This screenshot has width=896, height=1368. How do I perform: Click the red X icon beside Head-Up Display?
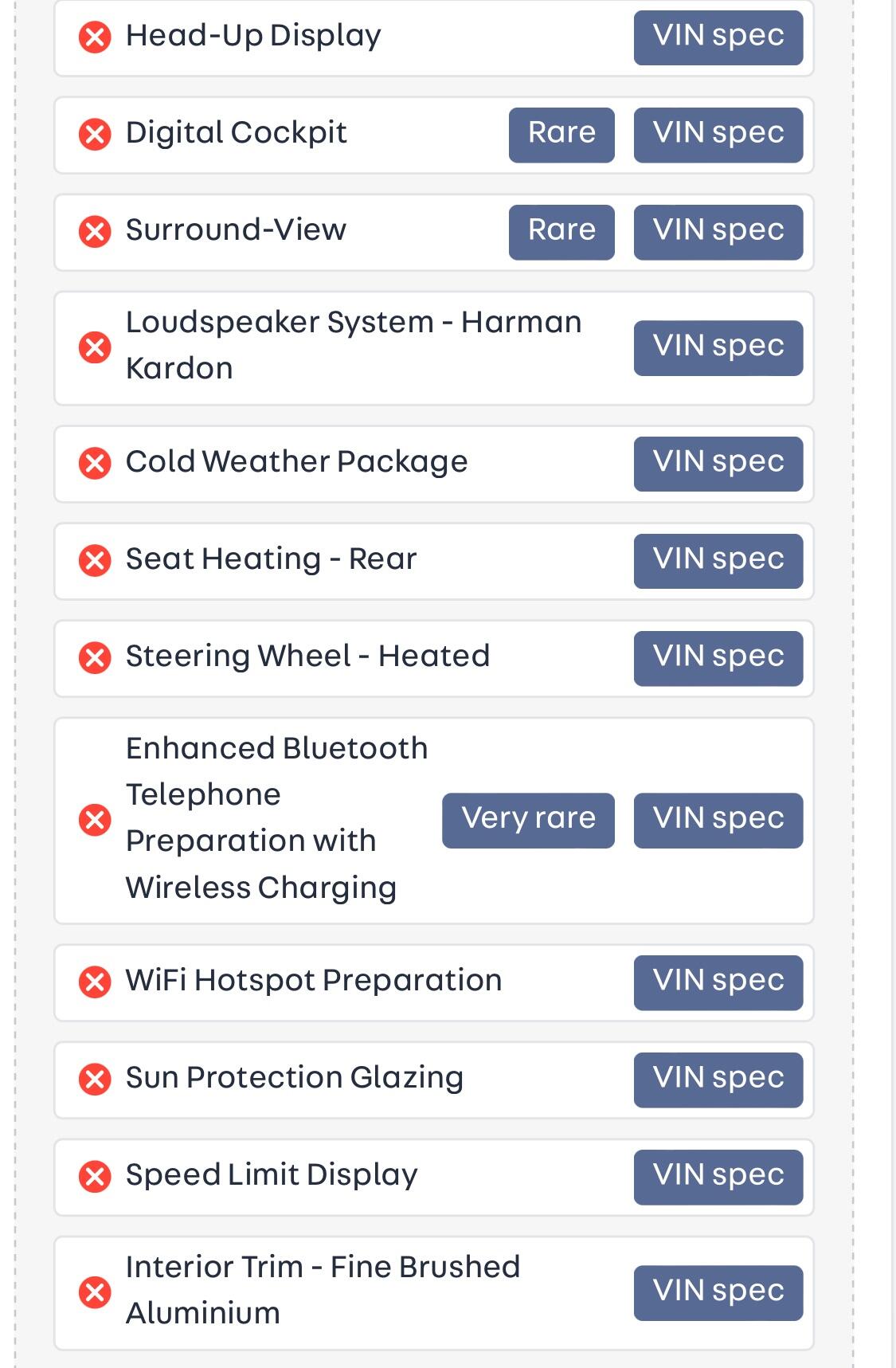pos(95,37)
